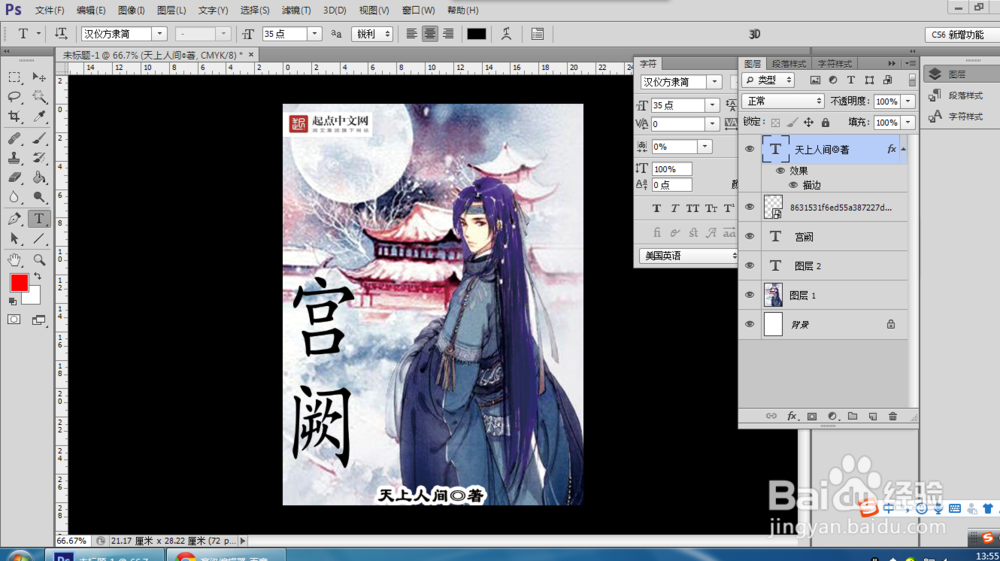Select the Line shape tool

pos(39,239)
